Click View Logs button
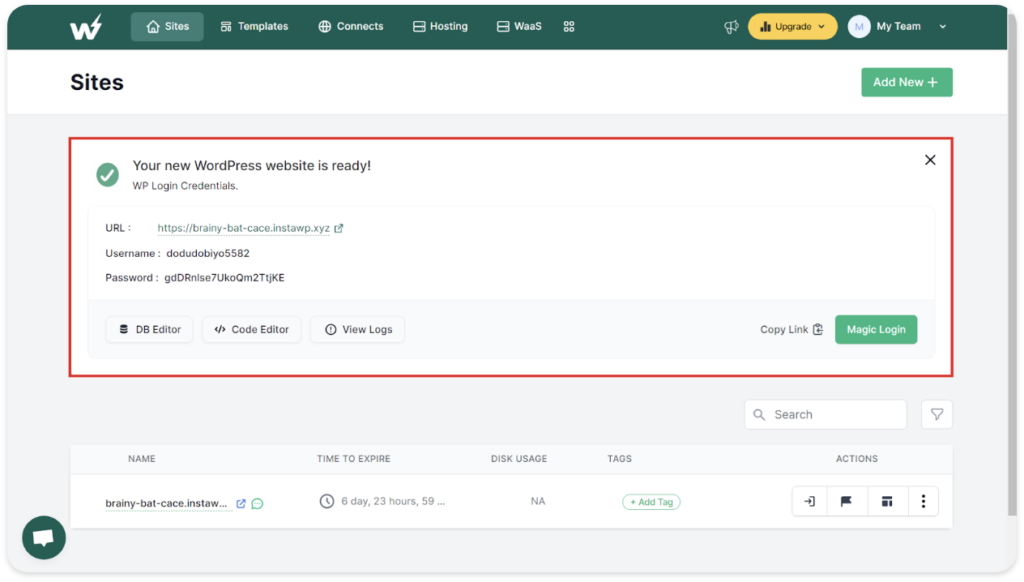 tap(358, 329)
